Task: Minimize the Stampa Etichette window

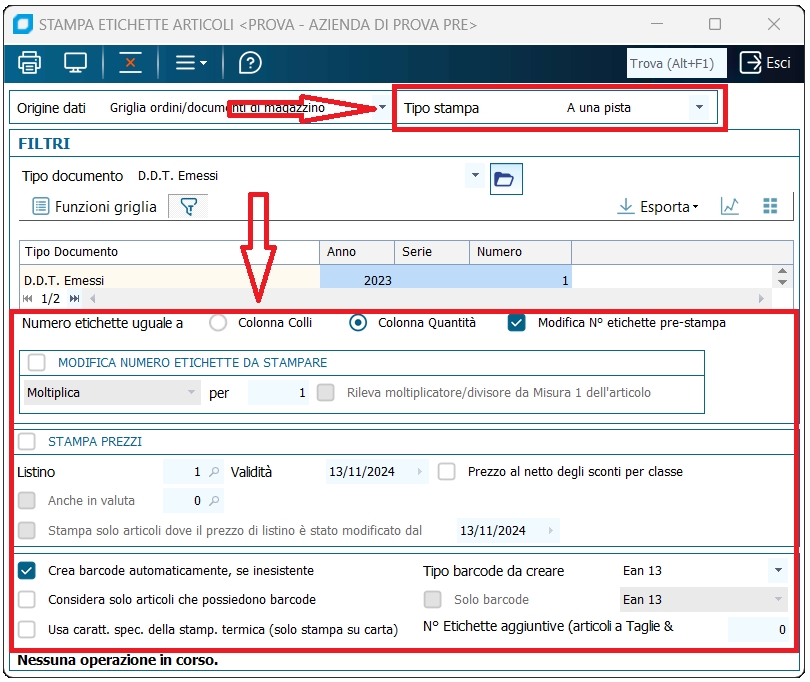Action: 657,24
